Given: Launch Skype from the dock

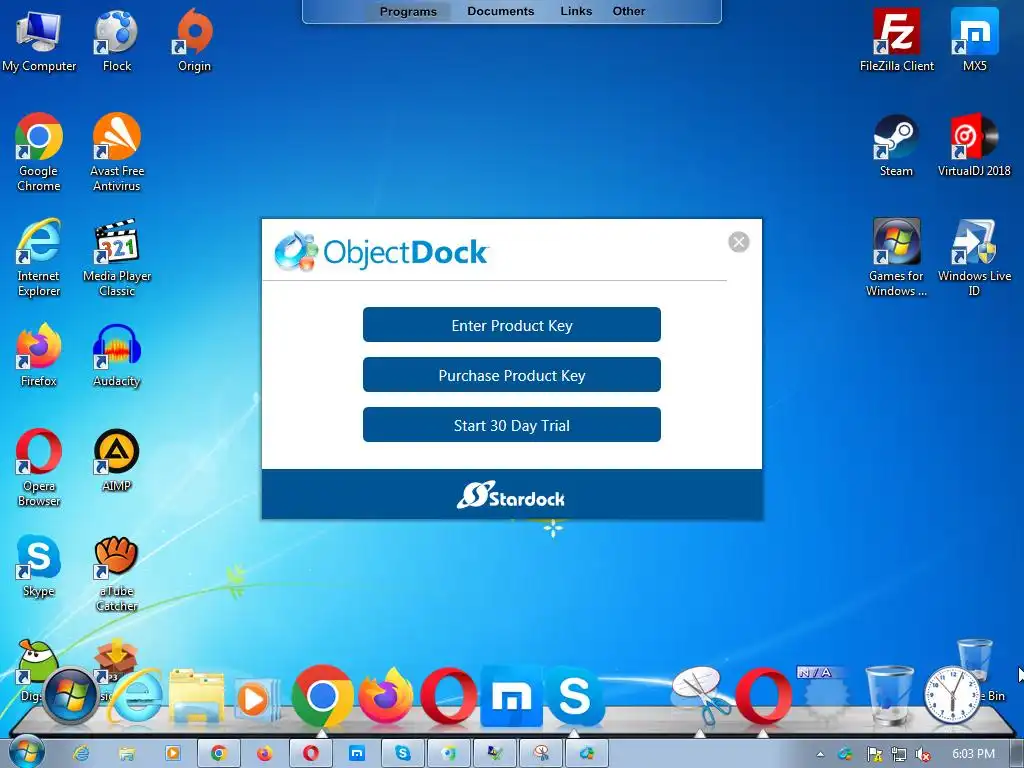Looking at the screenshot, I should [x=574, y=696].
